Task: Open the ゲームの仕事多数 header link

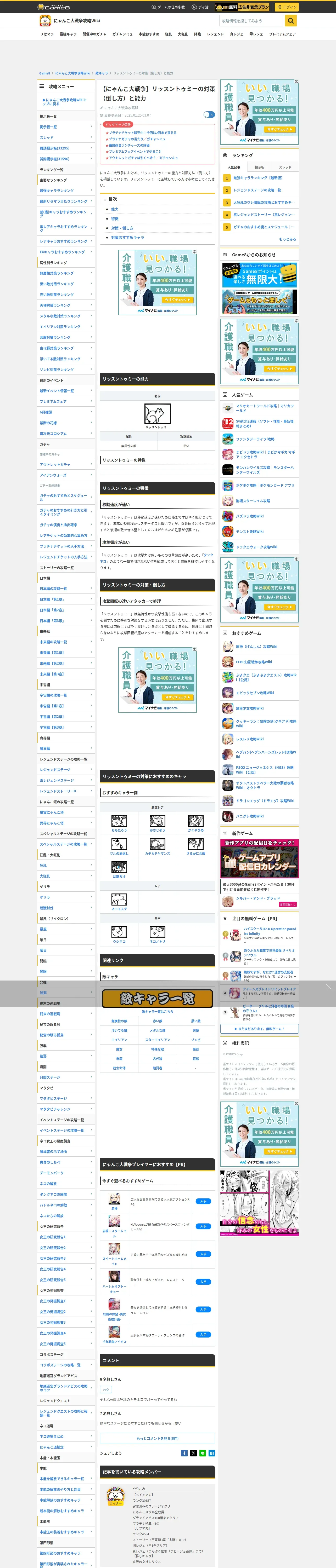Action: (168, 7)
